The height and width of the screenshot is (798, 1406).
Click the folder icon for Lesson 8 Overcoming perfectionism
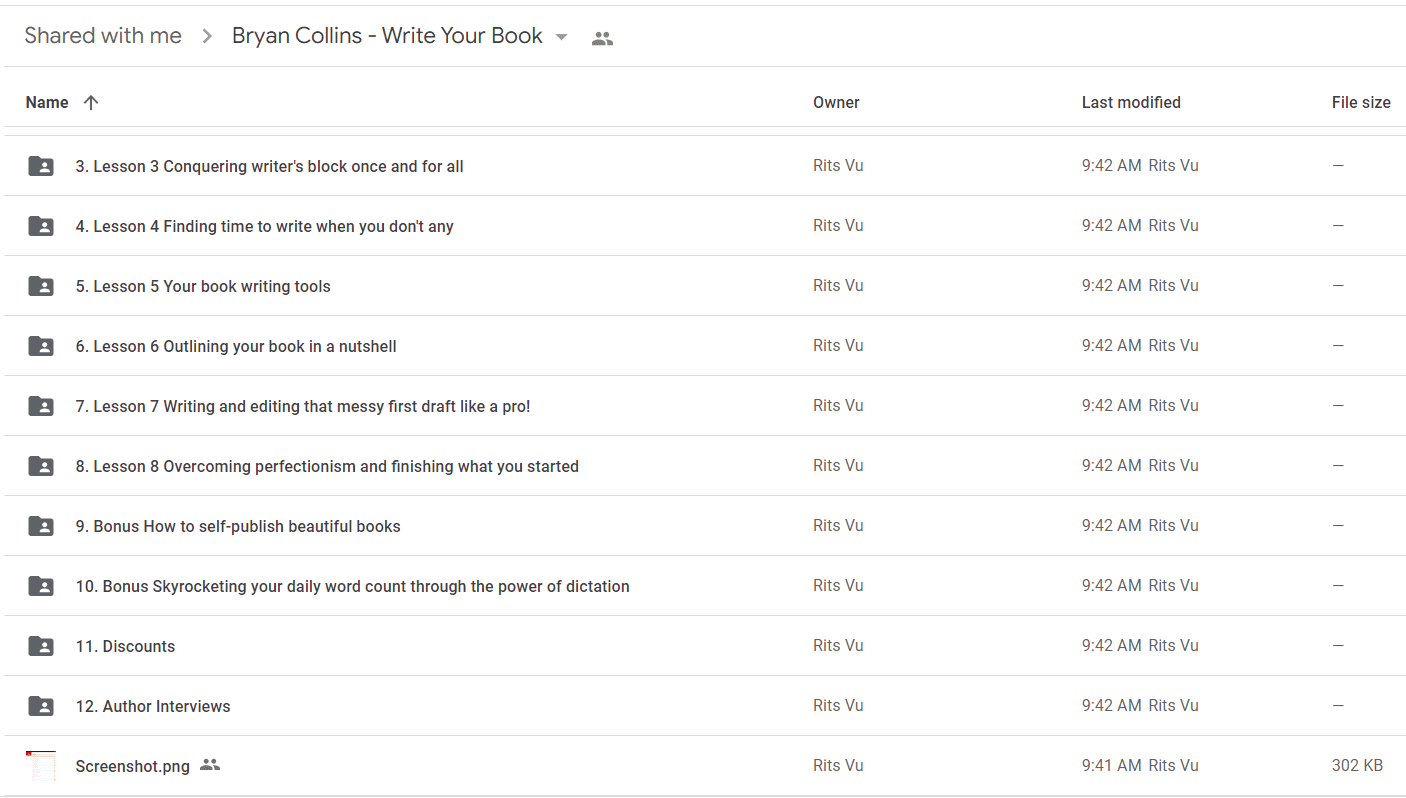[x=41, y=466]
